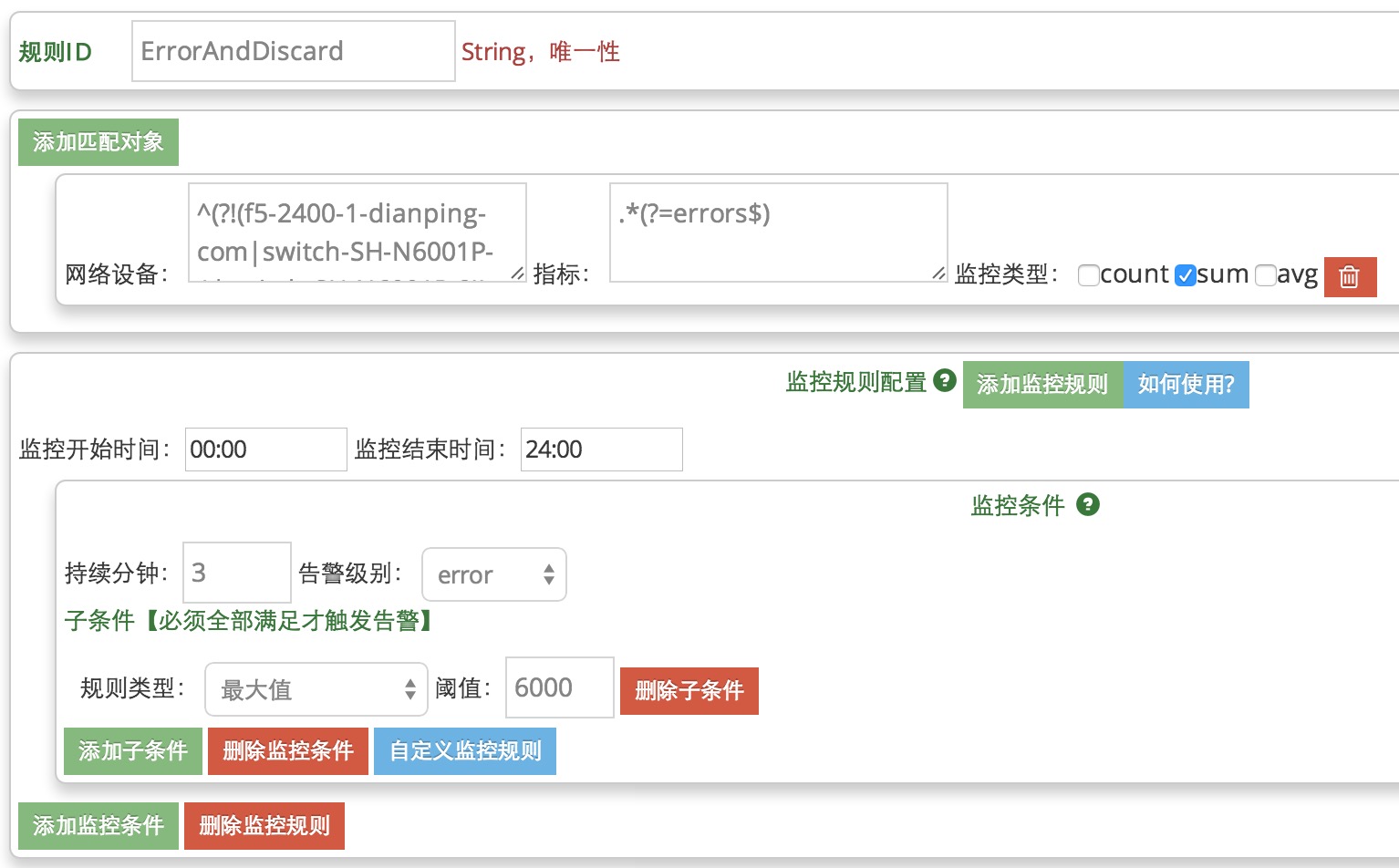Click help icon beside 监控规则配置

click(x=946, y=380)
